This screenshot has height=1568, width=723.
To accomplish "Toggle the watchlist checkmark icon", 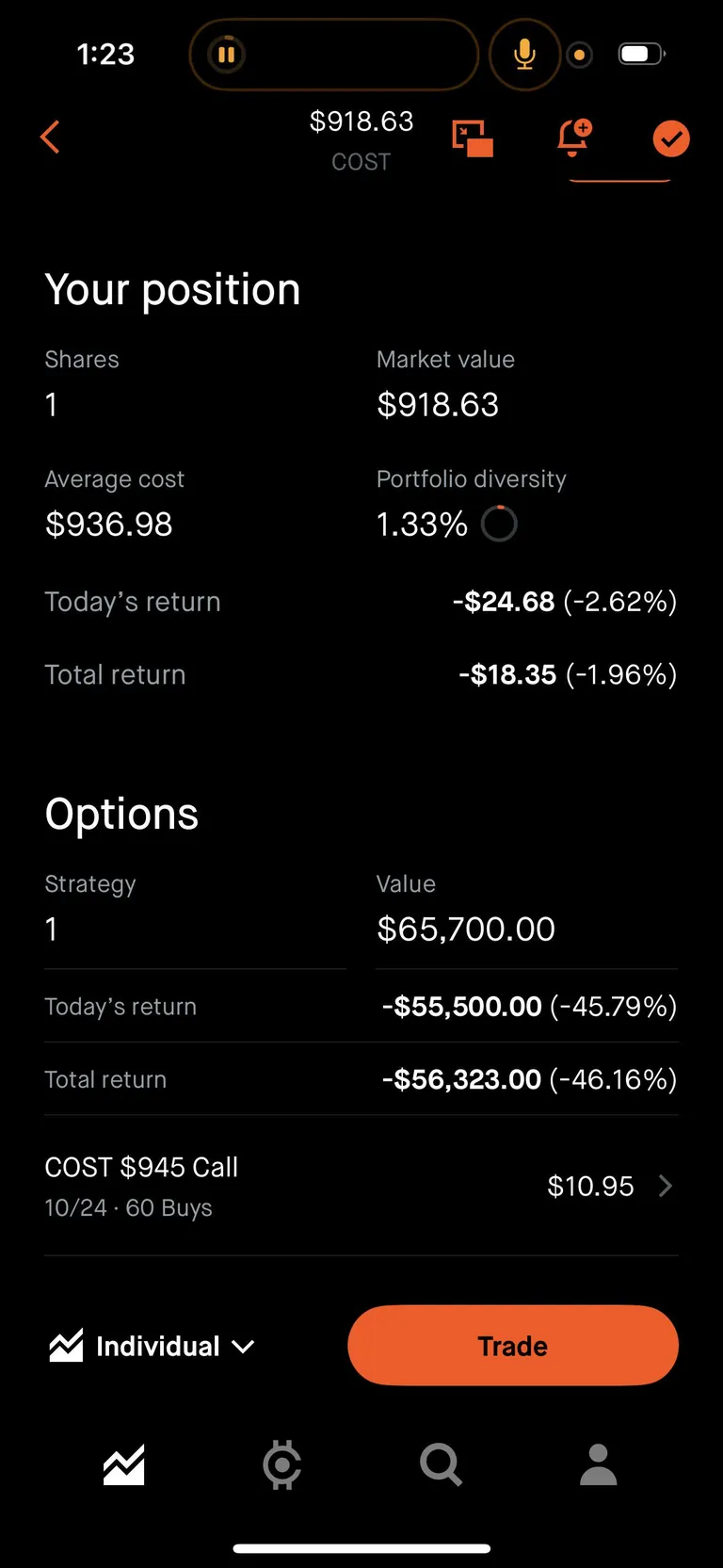I will coord(671,139).
